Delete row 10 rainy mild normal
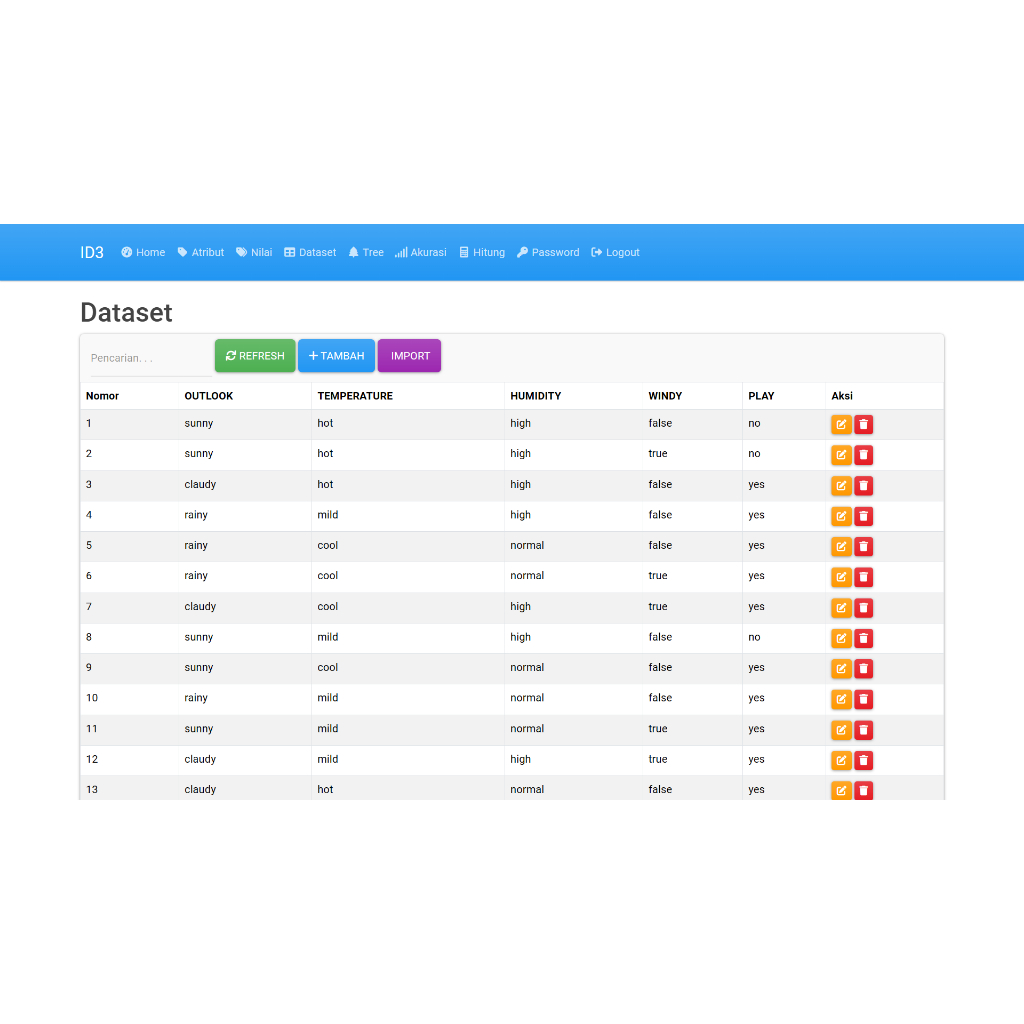This screenshot has width=1024, height=1024. click(x=863, y=699)
